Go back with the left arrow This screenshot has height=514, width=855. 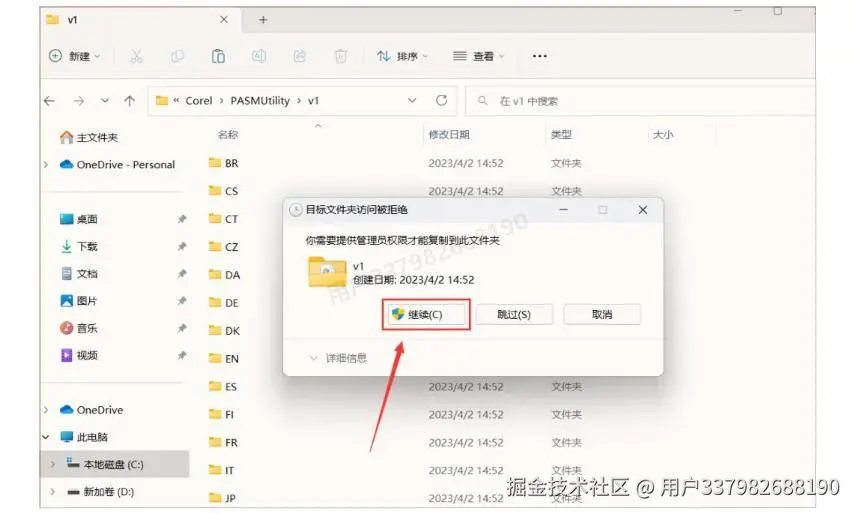50,101
